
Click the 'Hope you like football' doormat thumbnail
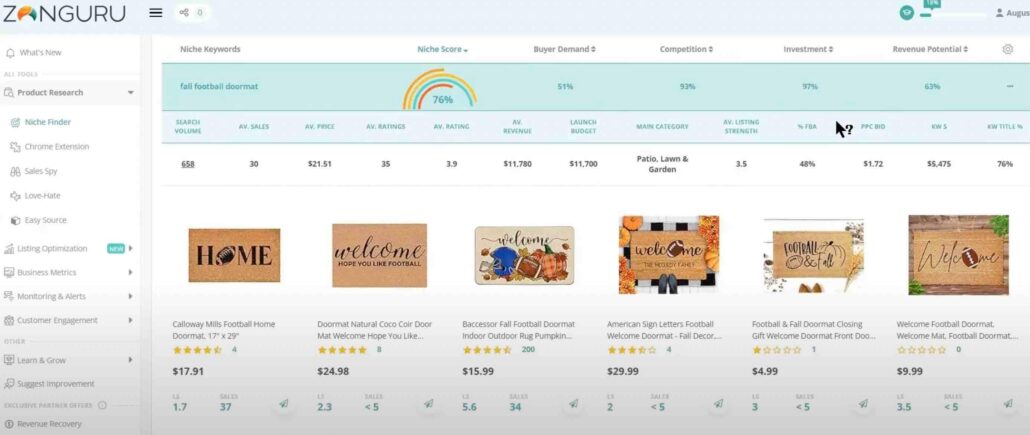(x=379, y=255)
